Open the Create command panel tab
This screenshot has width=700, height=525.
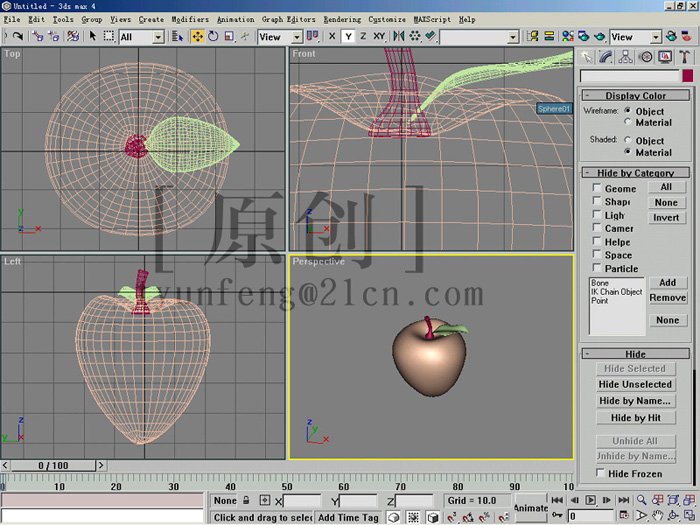click(586, 57)
